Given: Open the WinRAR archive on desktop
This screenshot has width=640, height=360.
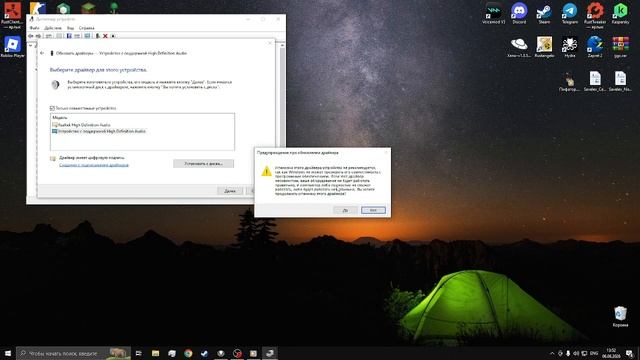Looking at the screenshot, I should (620, 47).
